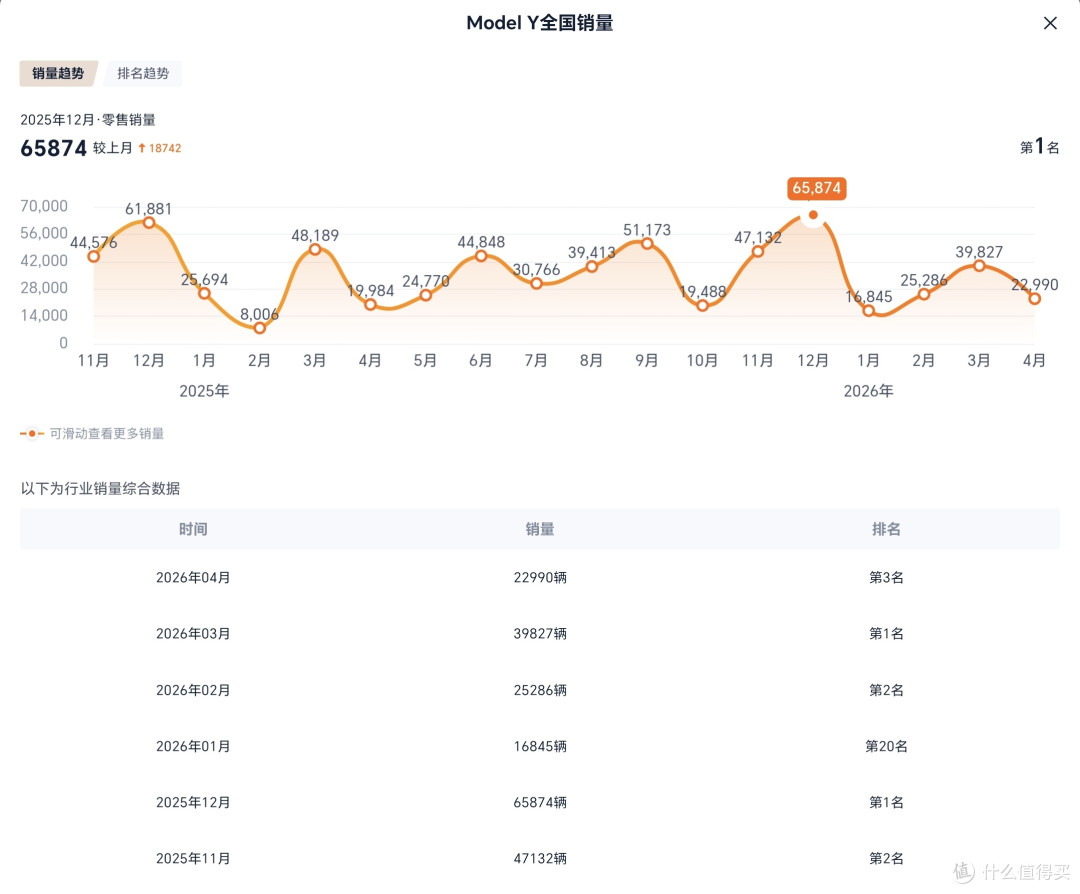Click the orange 65,874 tooltip label

tap(817, 188)
